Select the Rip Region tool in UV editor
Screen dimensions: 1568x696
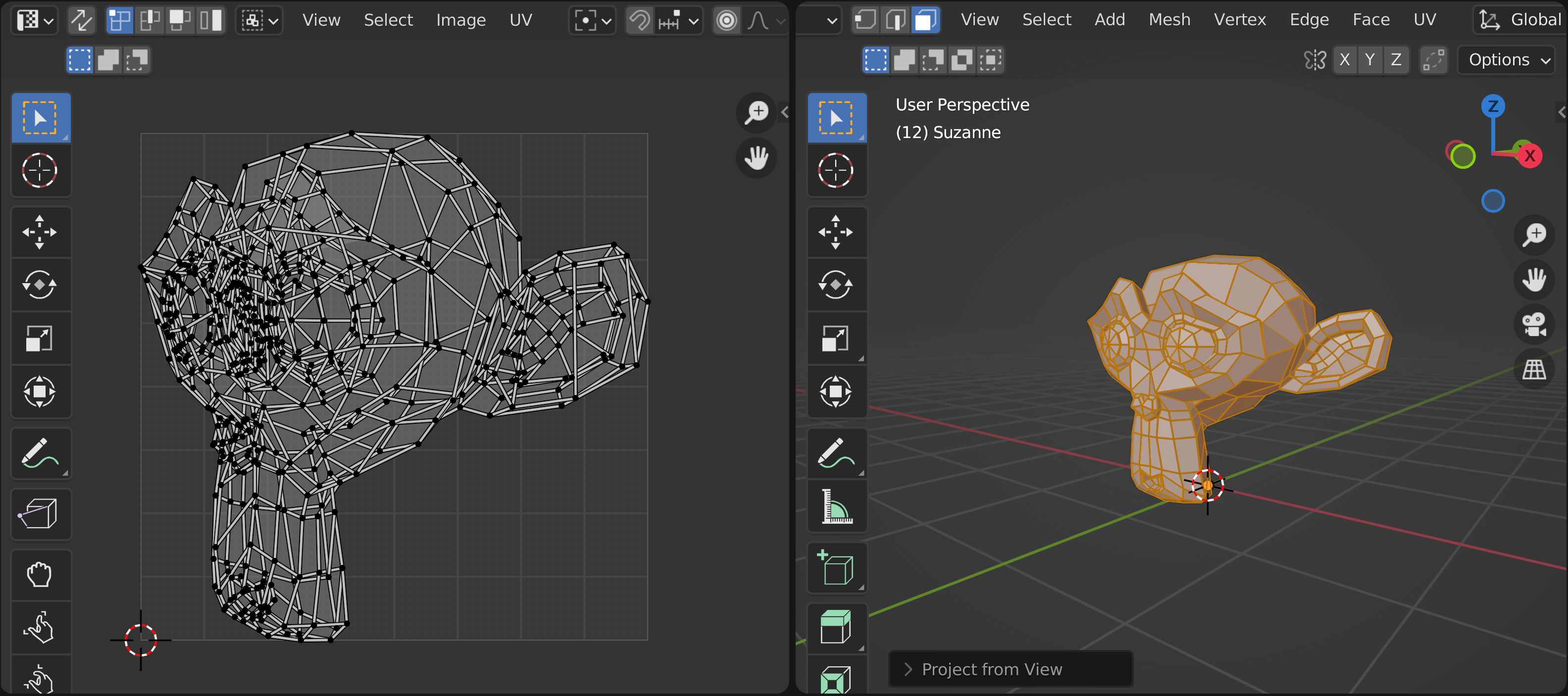coord(40,514)
